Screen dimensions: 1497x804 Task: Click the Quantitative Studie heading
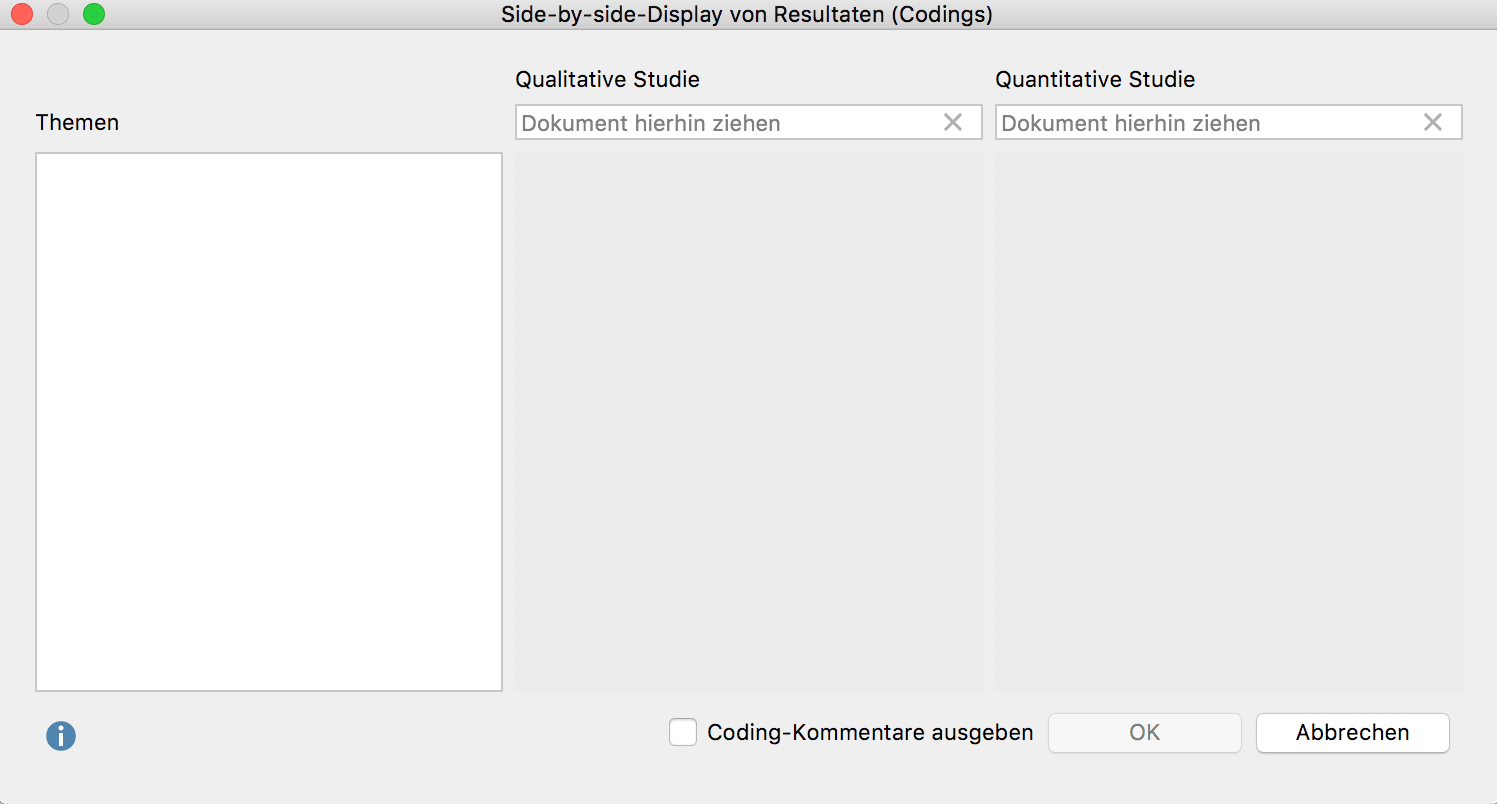point(1095,79)
